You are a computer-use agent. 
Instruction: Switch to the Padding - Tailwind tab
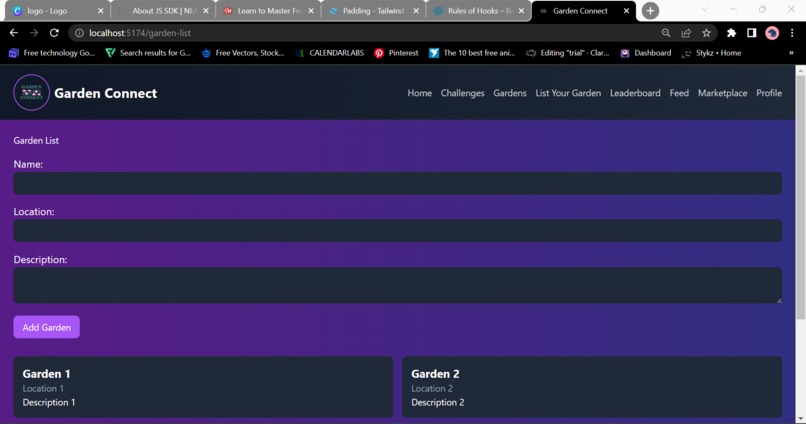[x=374, y=11]
